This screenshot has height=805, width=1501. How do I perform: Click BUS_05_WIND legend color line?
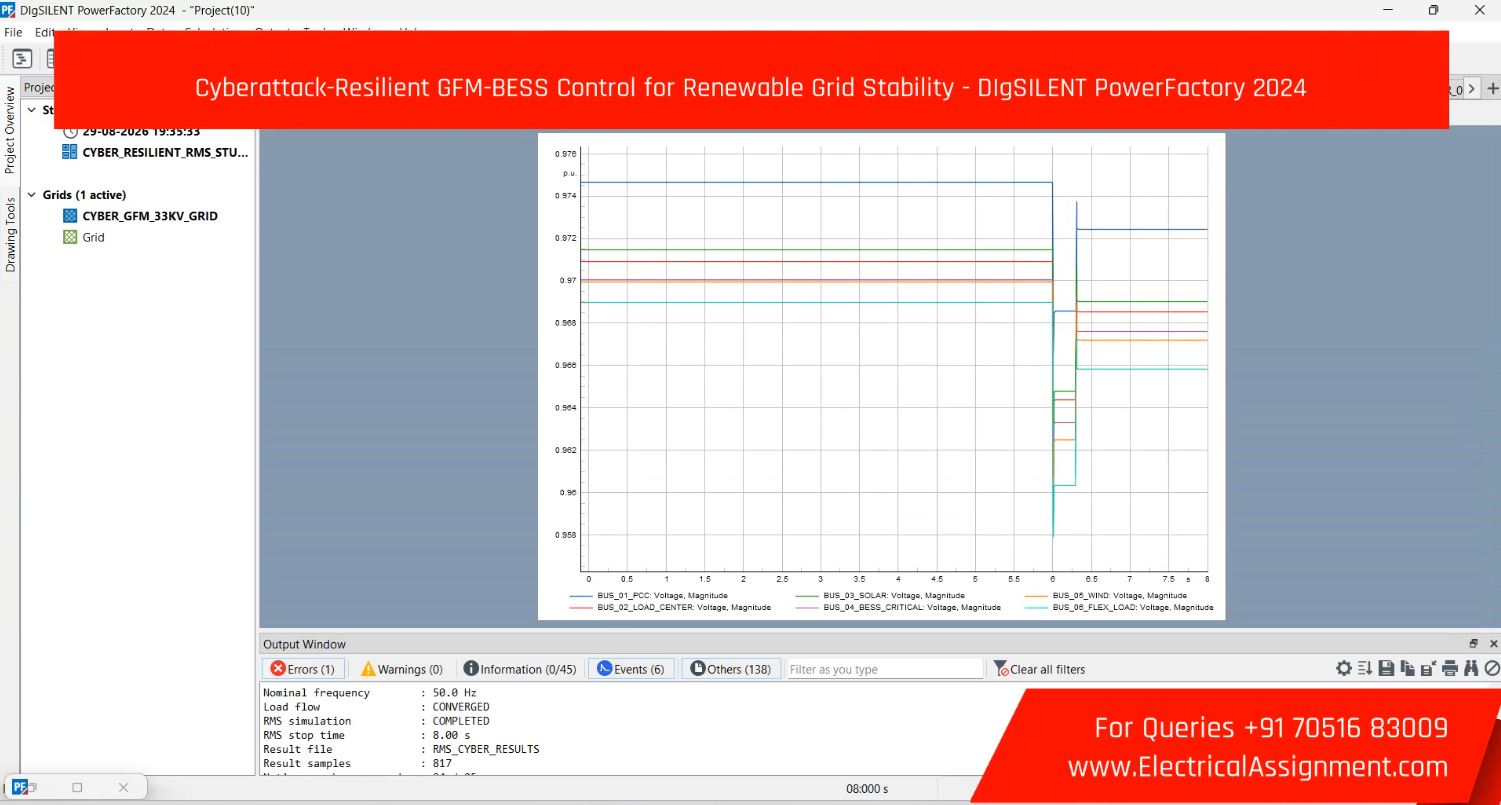pyautogui.click(x=1036, y=595)
